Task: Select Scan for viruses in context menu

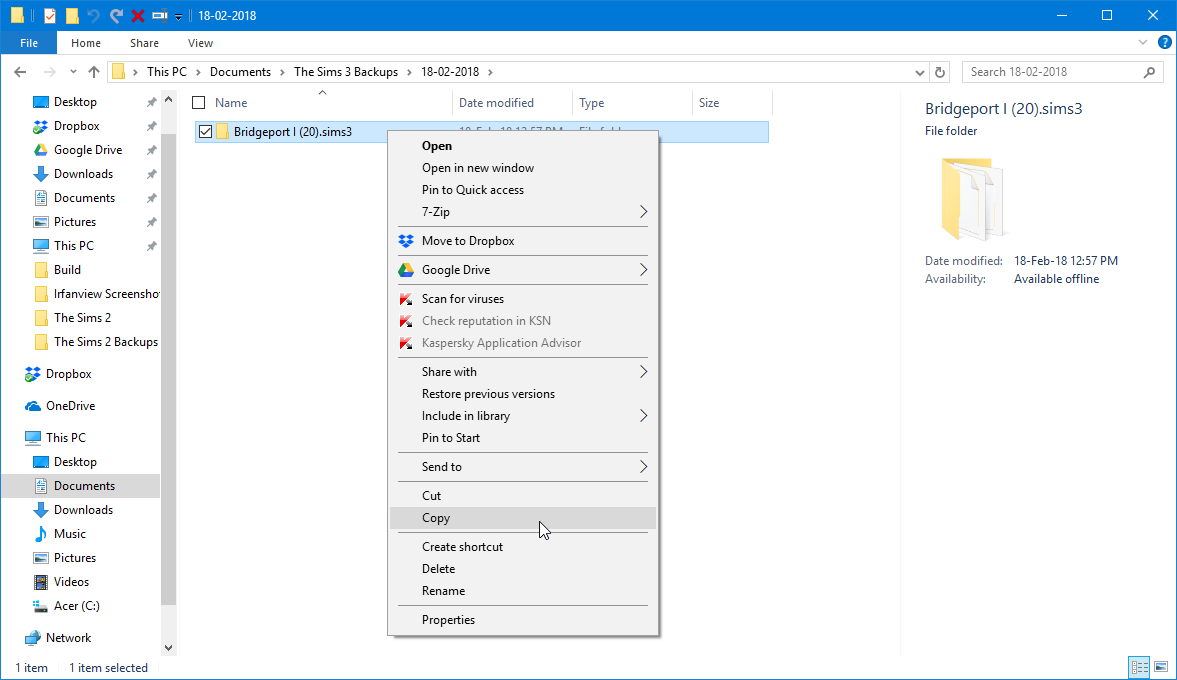Action: 462,299
